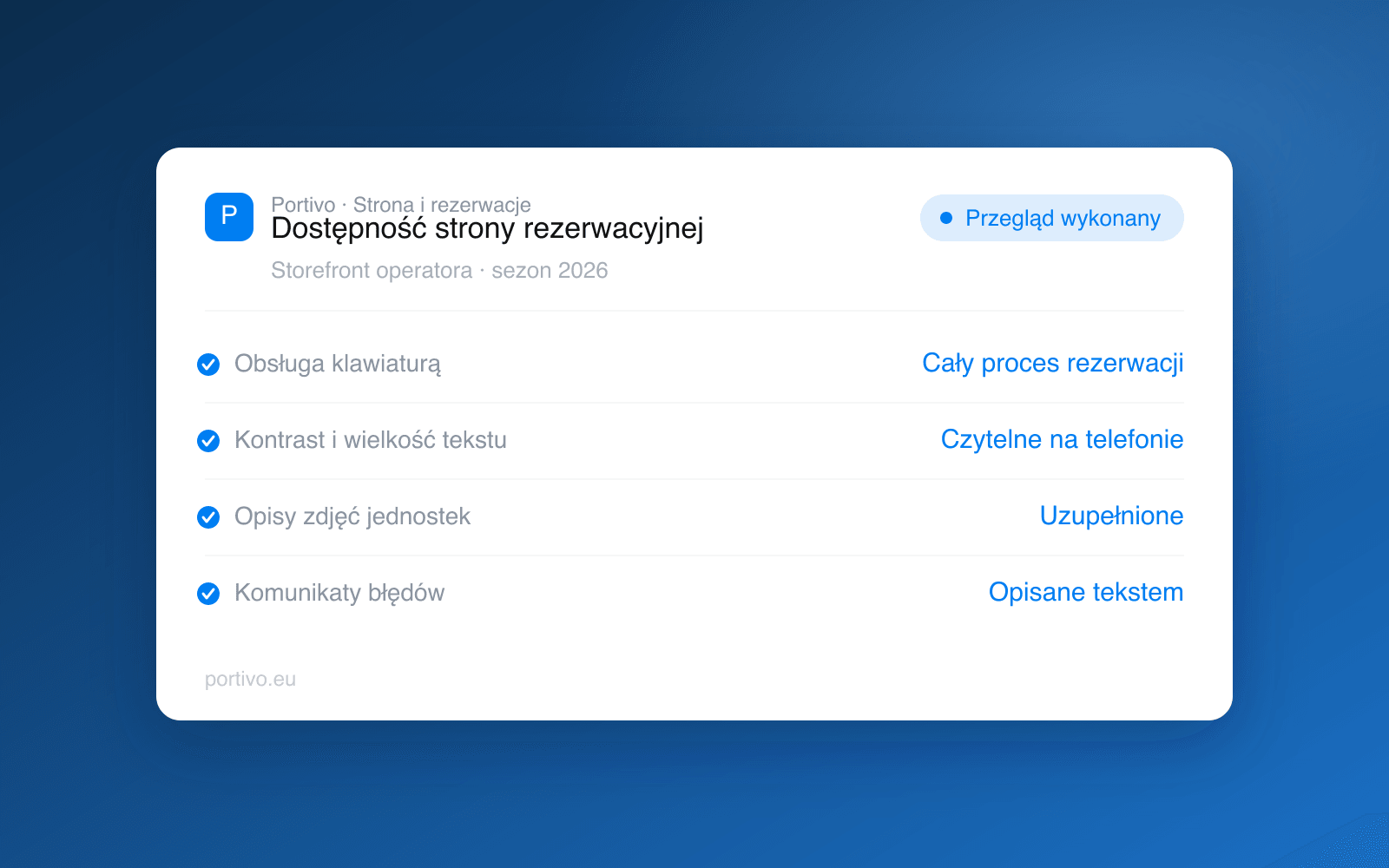Open the Opisane tekstem link

click(x=1086, y=592)
